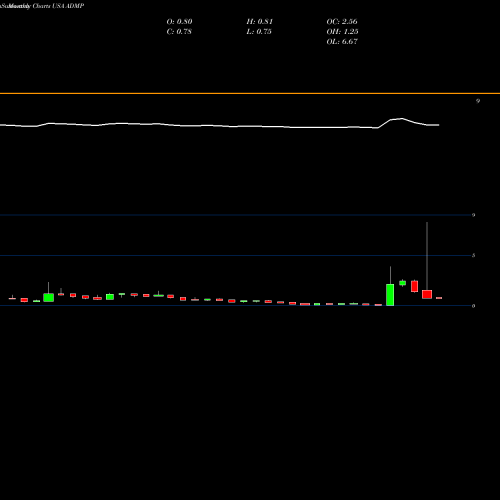Click the 'OL: 6.67' reading
The height and width of the screenshot is (500, 500).
click(x=342, y=42)
